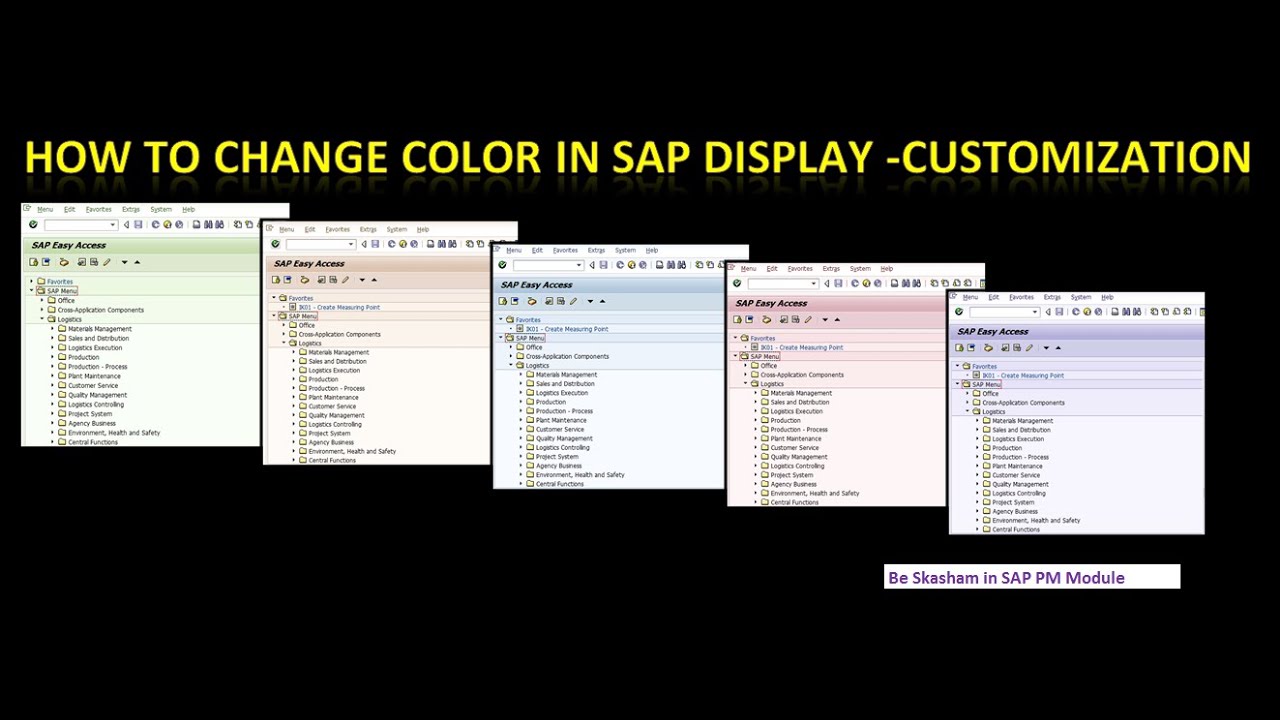Select Logistics Execution folder in pink window

pyautogui.click(x=797, y=411)
